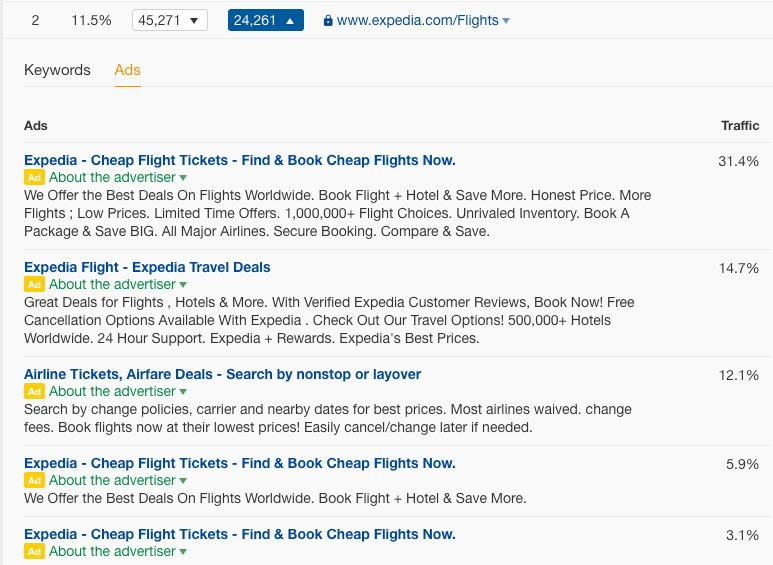Select the Ads tab
773x565 pixels.
click(127, 70)
